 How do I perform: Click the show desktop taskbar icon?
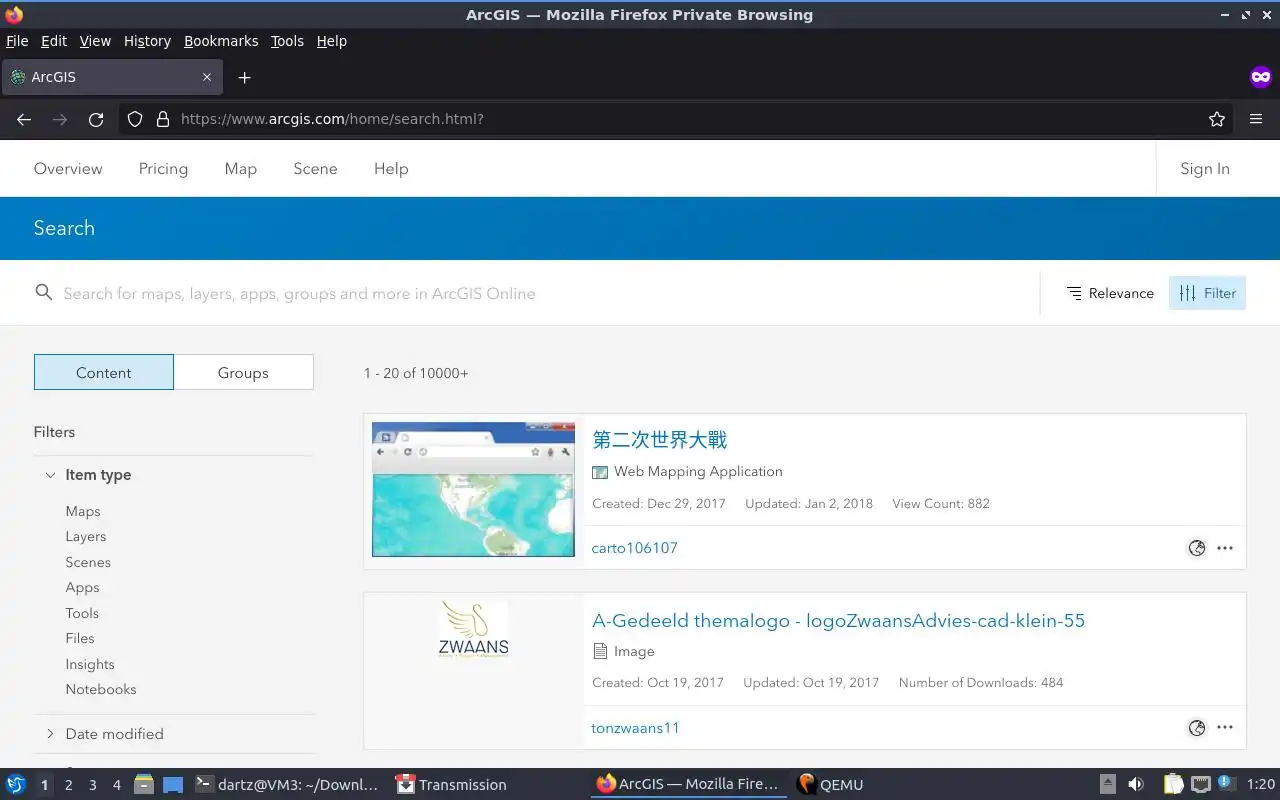click(x=173, y=785)
